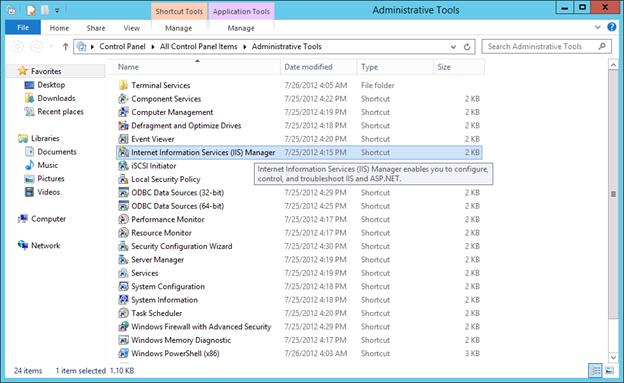This screenshot has width=624, height=383.
Task: Select Network in navigation pane
Action: pyautogui.click(x=45, y=246)
